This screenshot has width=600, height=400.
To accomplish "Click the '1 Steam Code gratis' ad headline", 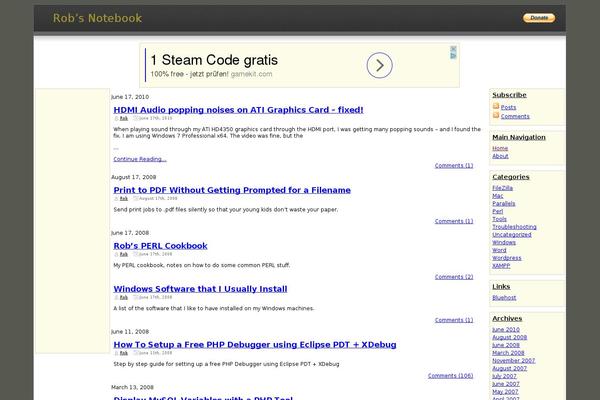I will (214, 60).
